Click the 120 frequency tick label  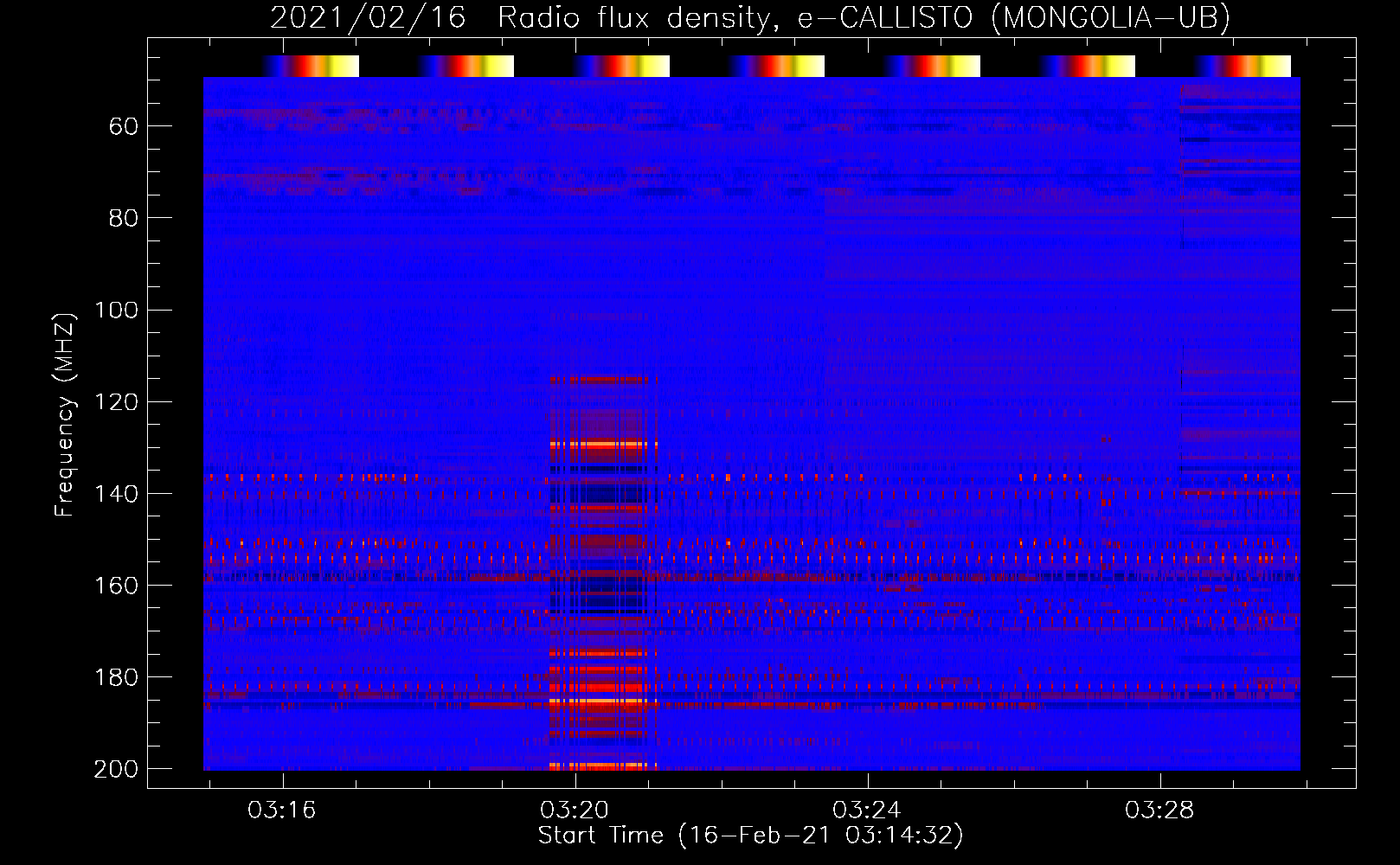(116, 402)
